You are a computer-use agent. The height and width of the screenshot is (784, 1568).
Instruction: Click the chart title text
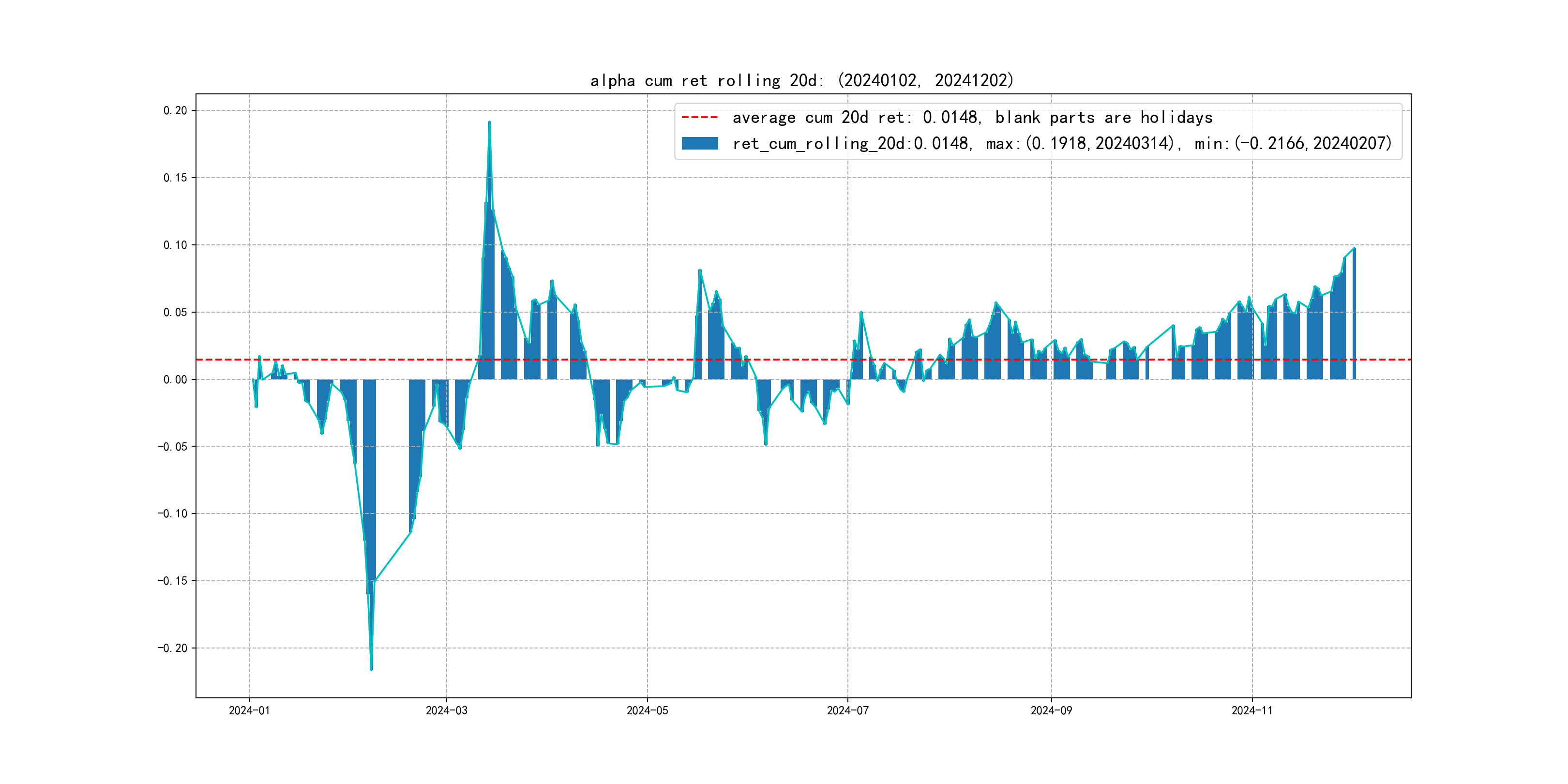coord(801,80)
